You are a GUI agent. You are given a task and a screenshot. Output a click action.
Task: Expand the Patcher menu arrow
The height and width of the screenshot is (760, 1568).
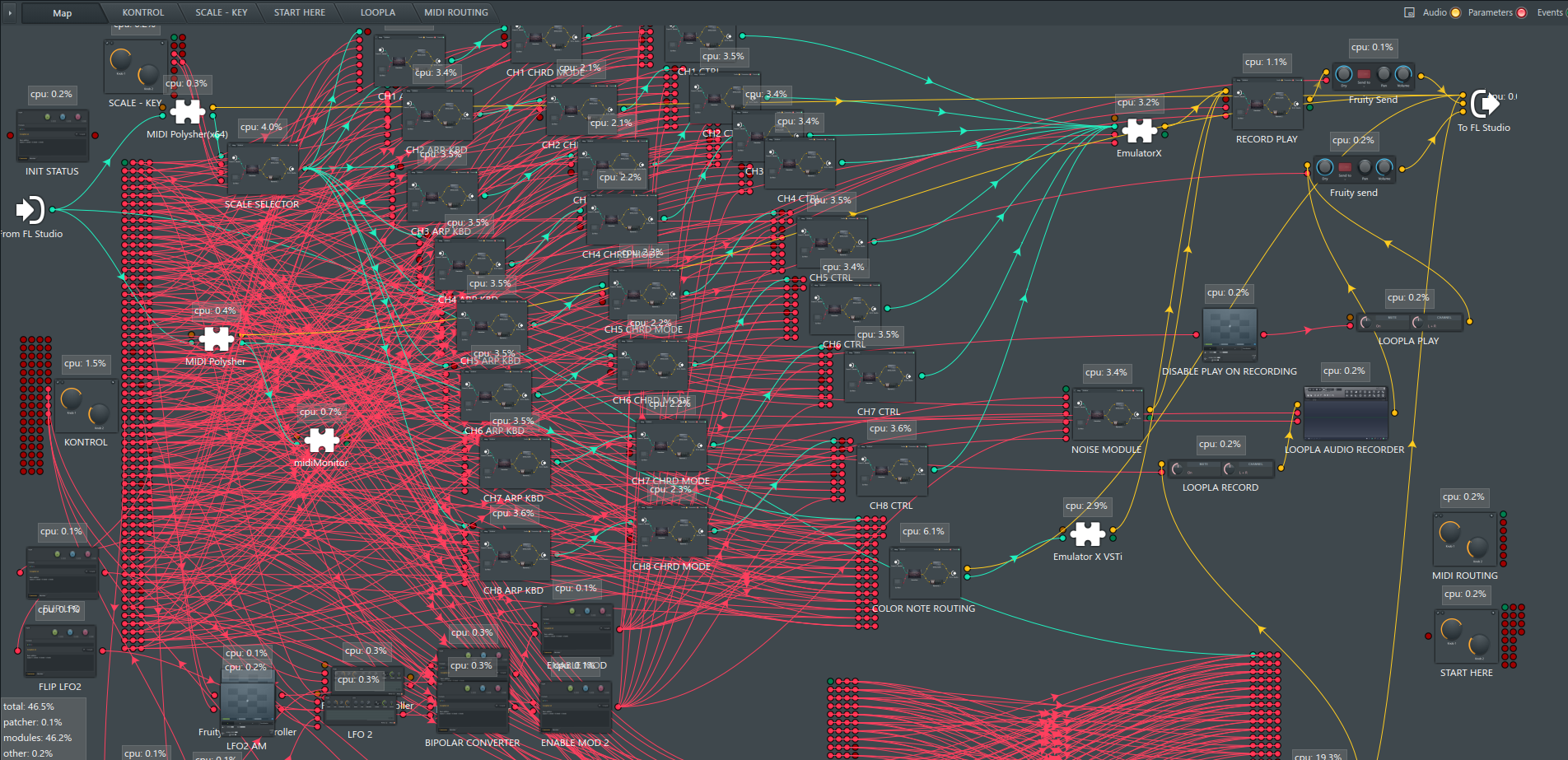click(10, 12)
